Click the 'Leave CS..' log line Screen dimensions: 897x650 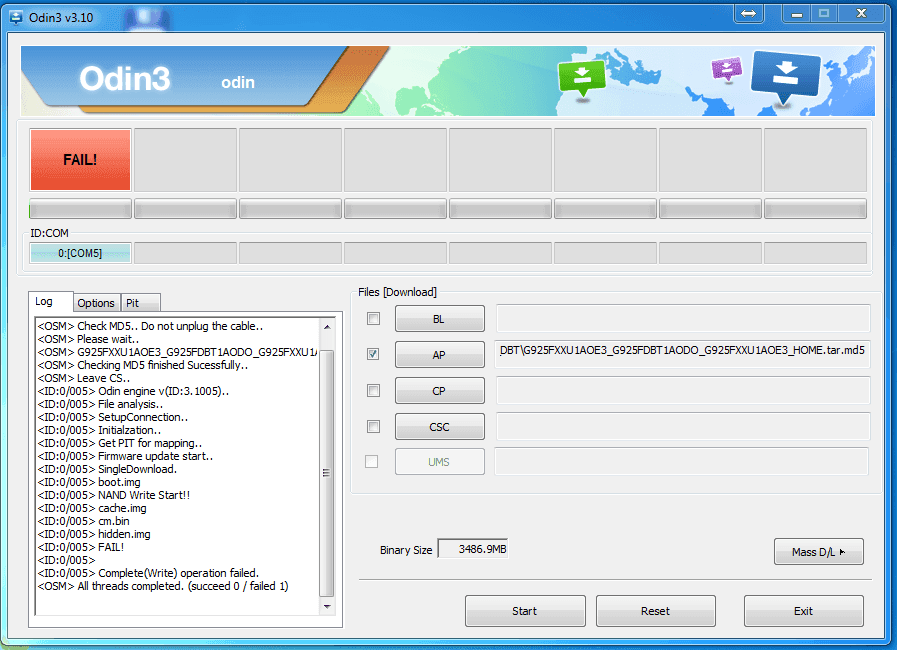click(x=84, y=378)
